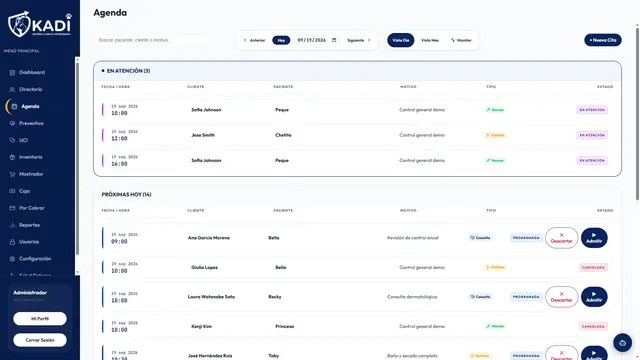
Task: Click the Inventario box icon
Action: [12, 157]
